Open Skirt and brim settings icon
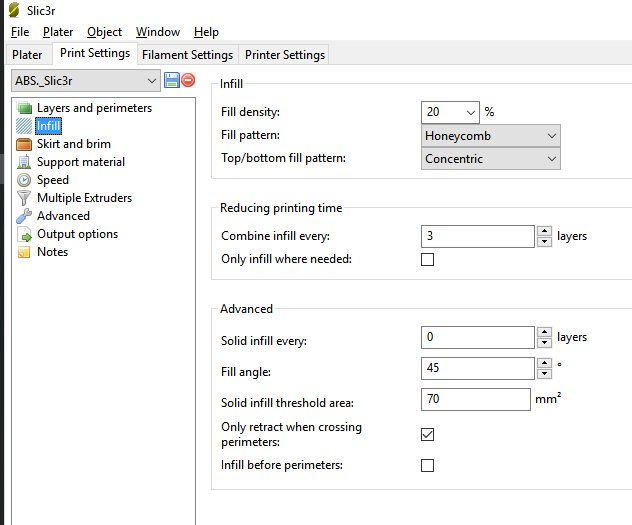The height and width of the screenshot is (525, 632). click(x=25, y=144)
